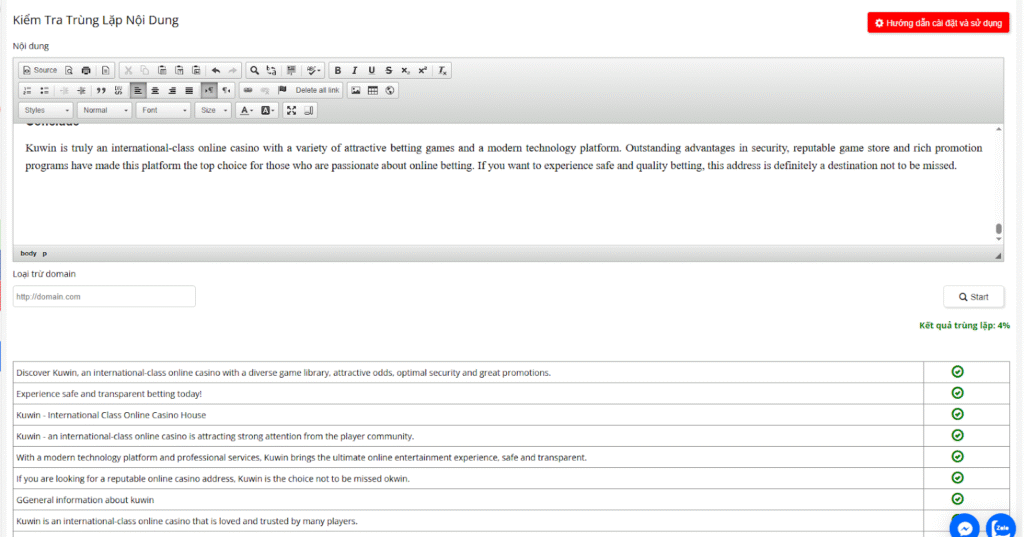Set text direction left to right
This screenshot has width=1024, height=537.
[x=209, y=90]
